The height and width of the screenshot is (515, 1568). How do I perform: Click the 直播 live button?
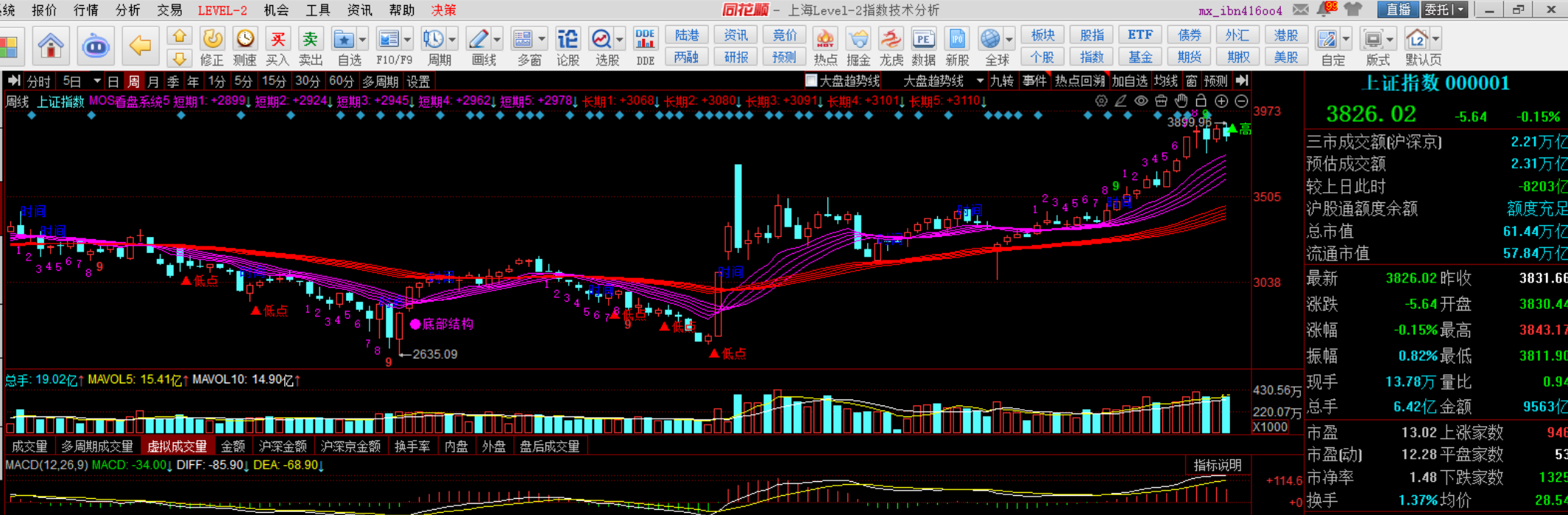[1398, 10]
